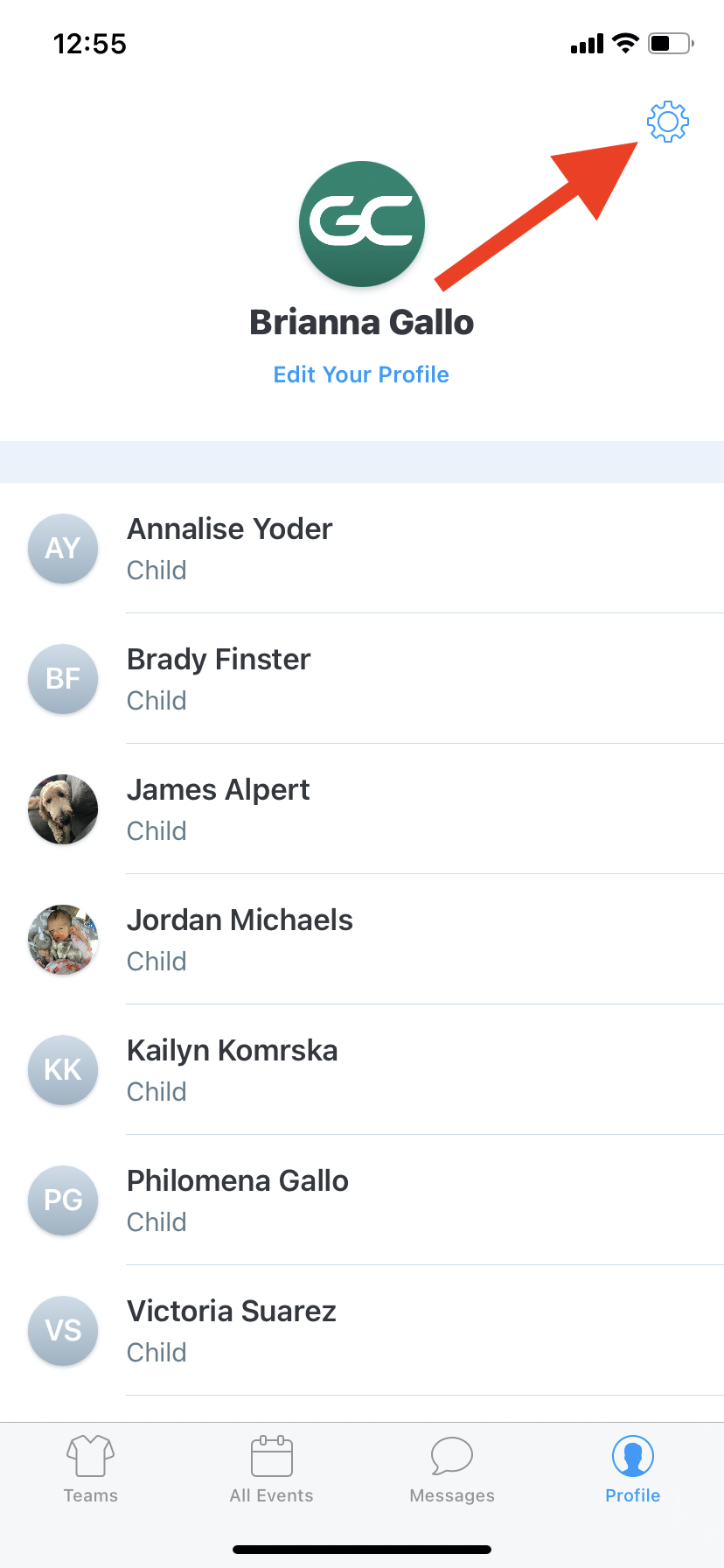Open James Alpert's dog photo thumbnail
This screenshot has height=1568, width=724.
(x=63, y=809)
